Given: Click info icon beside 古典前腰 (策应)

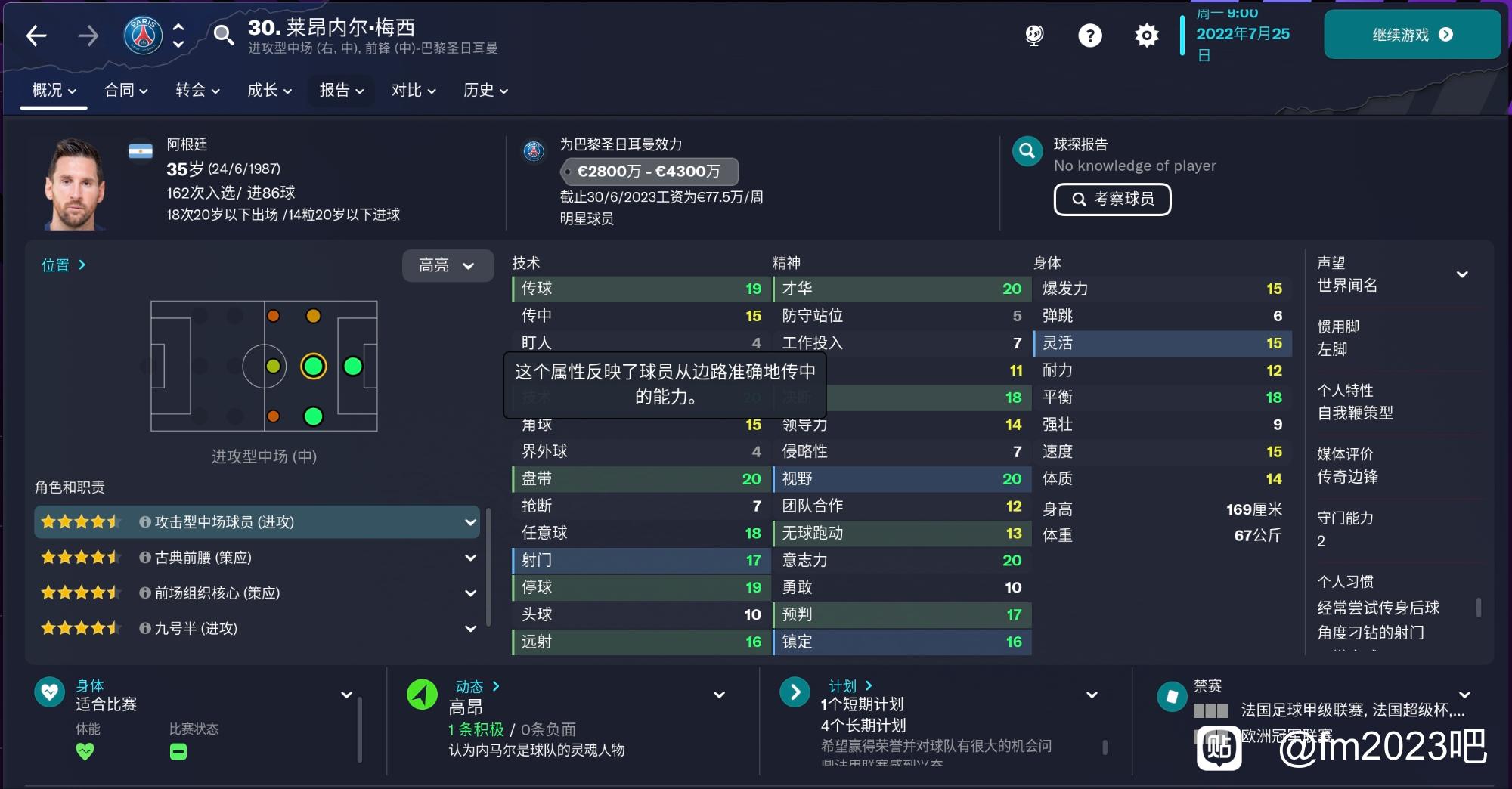Looking at the screenshot, I should (x=145, y=558).
